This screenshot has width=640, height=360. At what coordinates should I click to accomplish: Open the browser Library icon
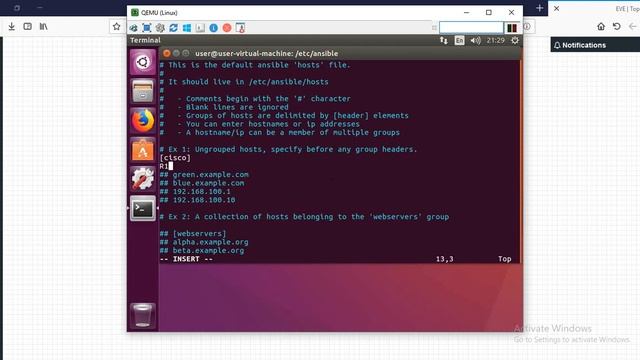[43, 27]
